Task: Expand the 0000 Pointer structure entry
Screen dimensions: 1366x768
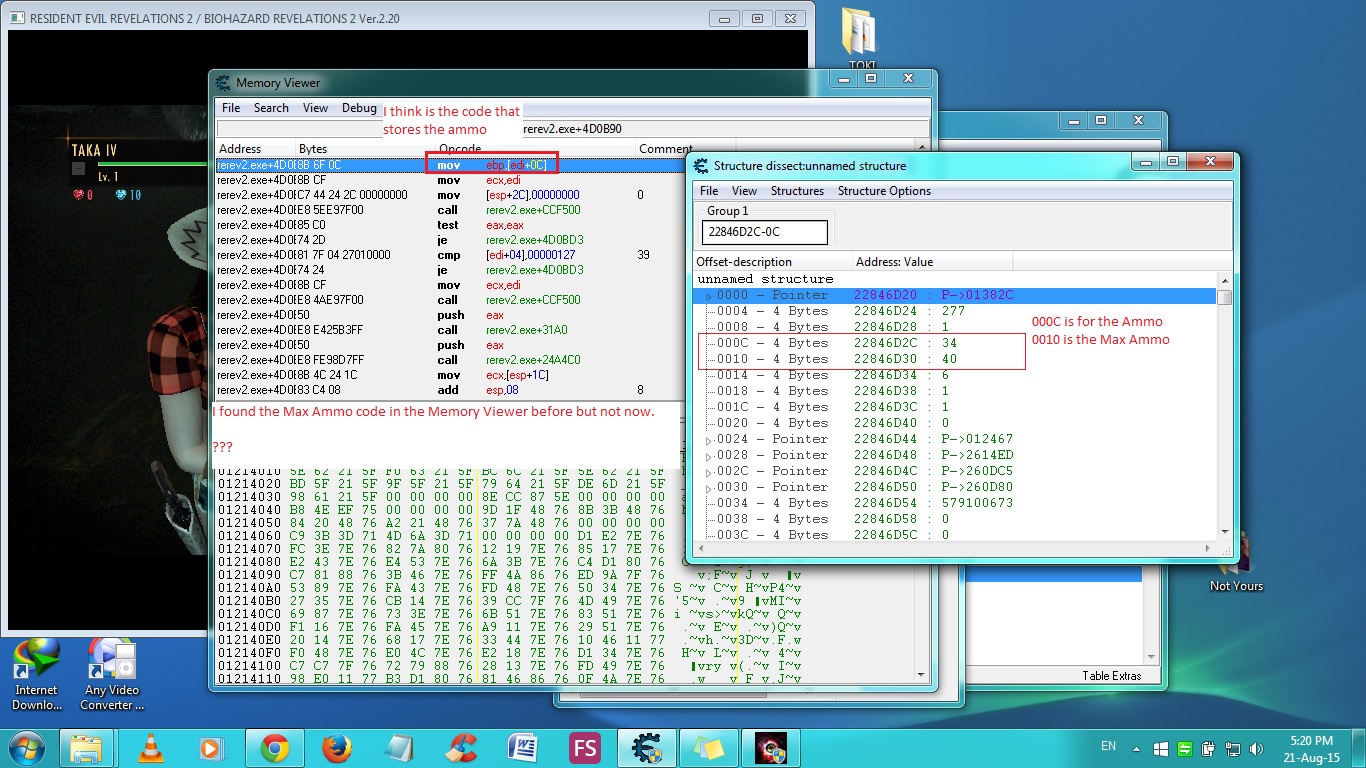Action: coord(709,295)
